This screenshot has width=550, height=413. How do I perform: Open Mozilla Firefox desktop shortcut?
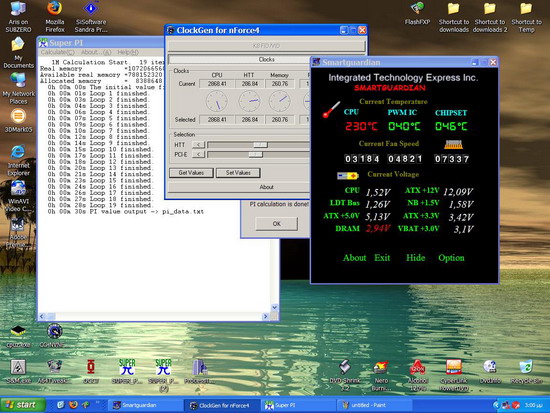(x=55, y=17)
